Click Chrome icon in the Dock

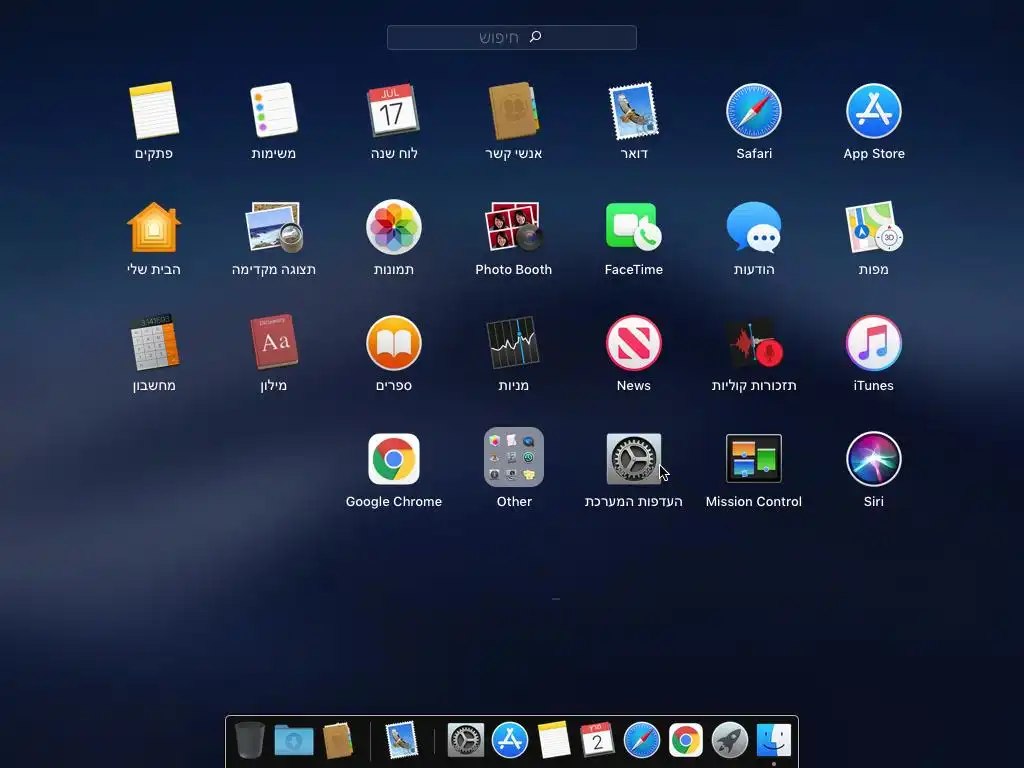pos(686,740)
